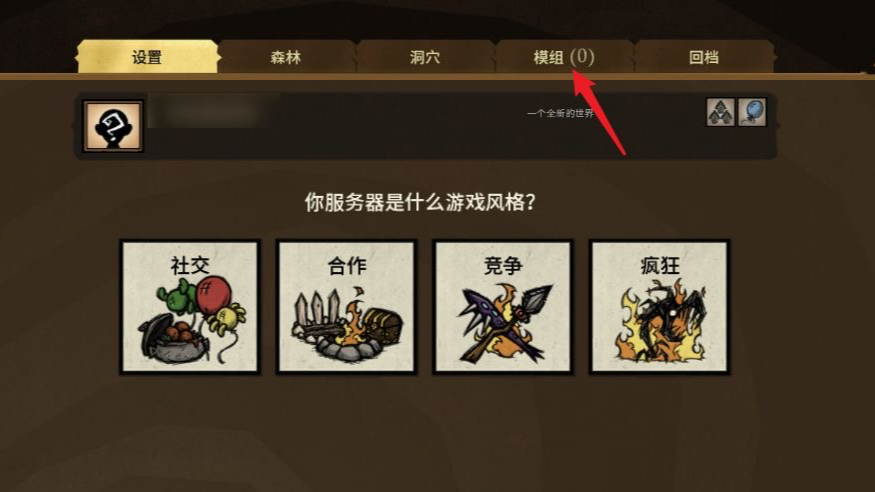Screen dimensions: 875x492
Task: Click the 一个全新的世界 description text
Action: coord(560,113)
